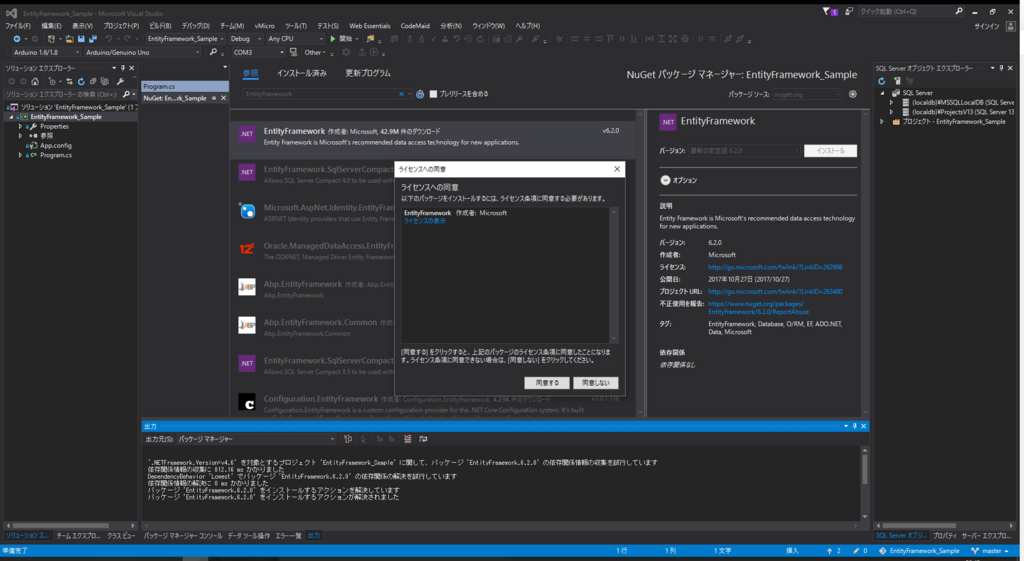The height and width of the screenshot is (561, 1024).
Task: Close the license agreement dialog
Action: click(x=616, y=169)
